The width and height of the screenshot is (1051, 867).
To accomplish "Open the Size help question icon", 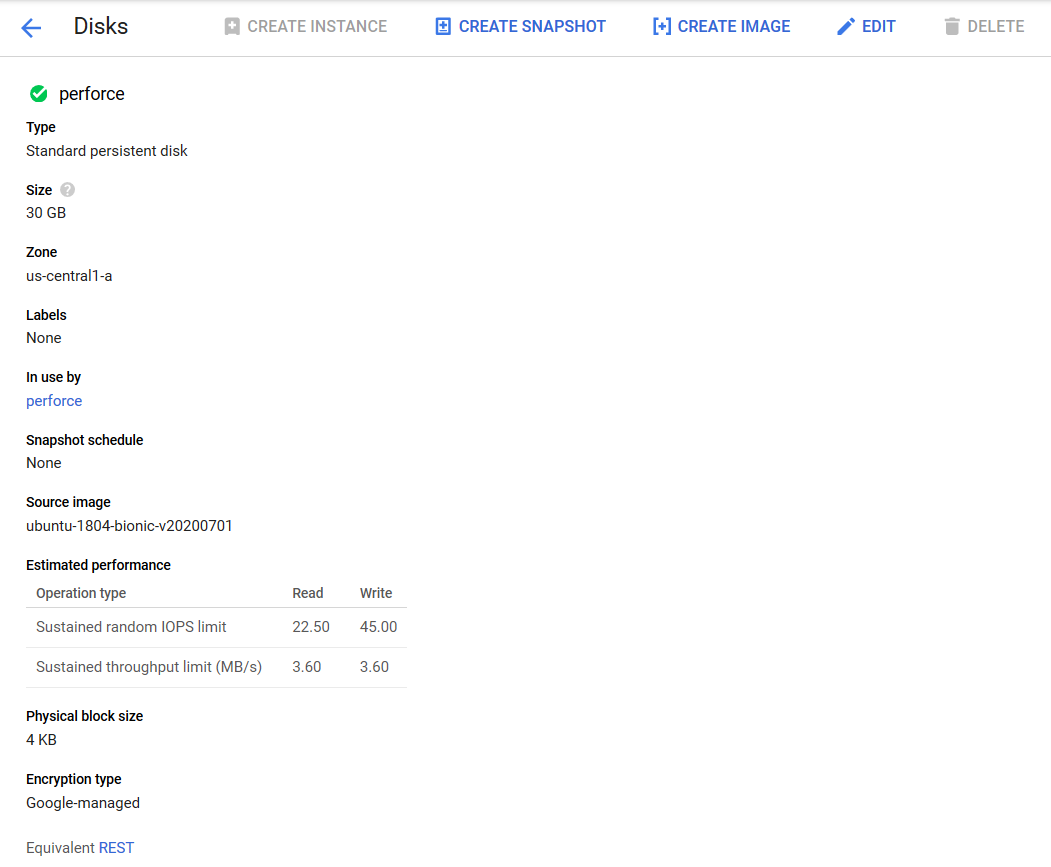I will coord(68,190).
